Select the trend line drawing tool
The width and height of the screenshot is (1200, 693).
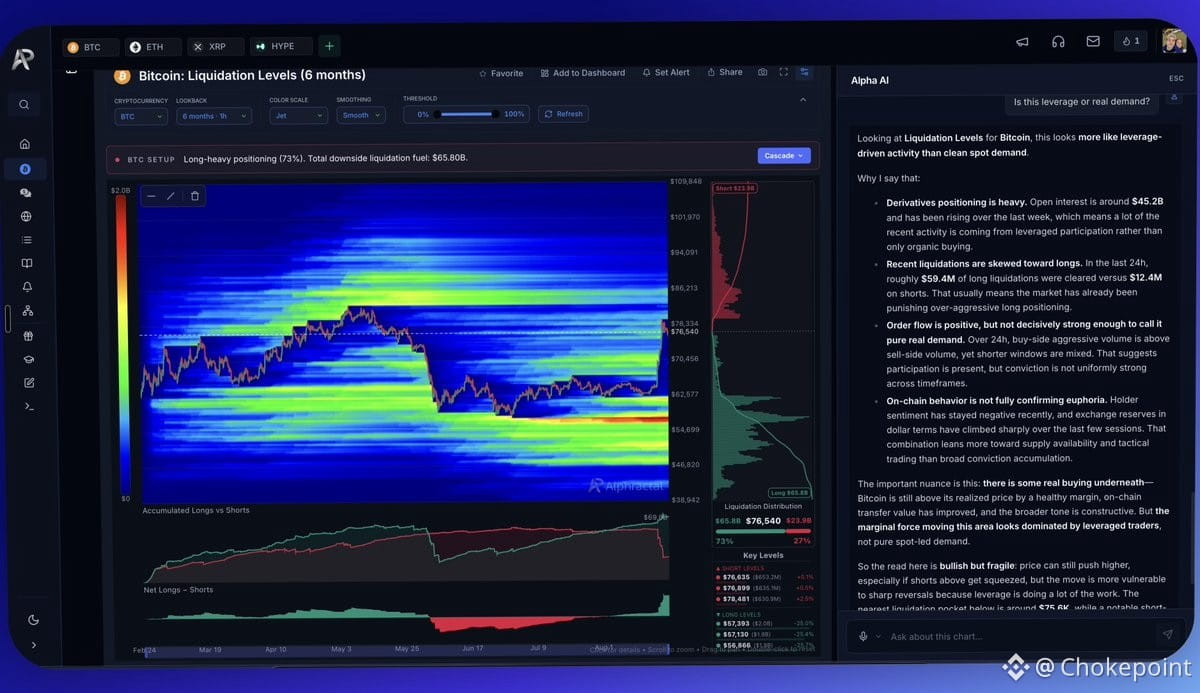pos(171,196)
